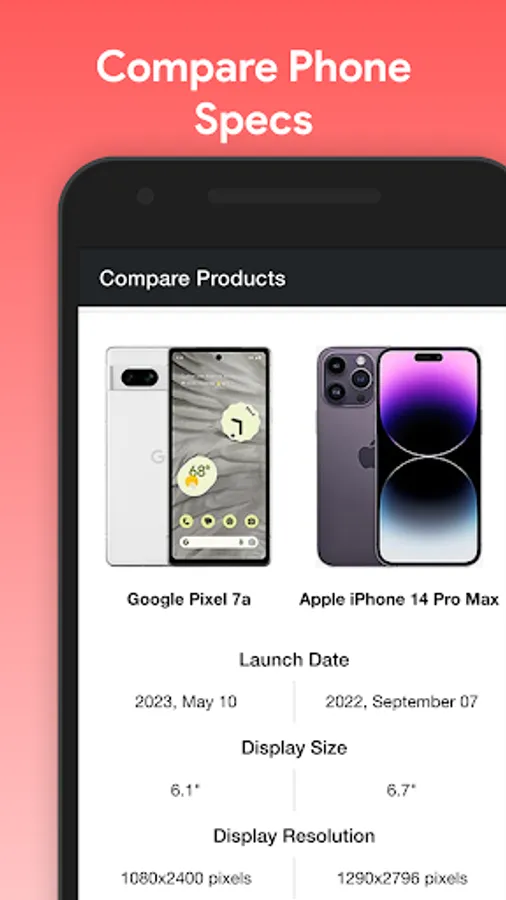Tap the Display Resolution section heading
Image resolution: width=506 pixels, height=900 pixels.
(294, 836)
